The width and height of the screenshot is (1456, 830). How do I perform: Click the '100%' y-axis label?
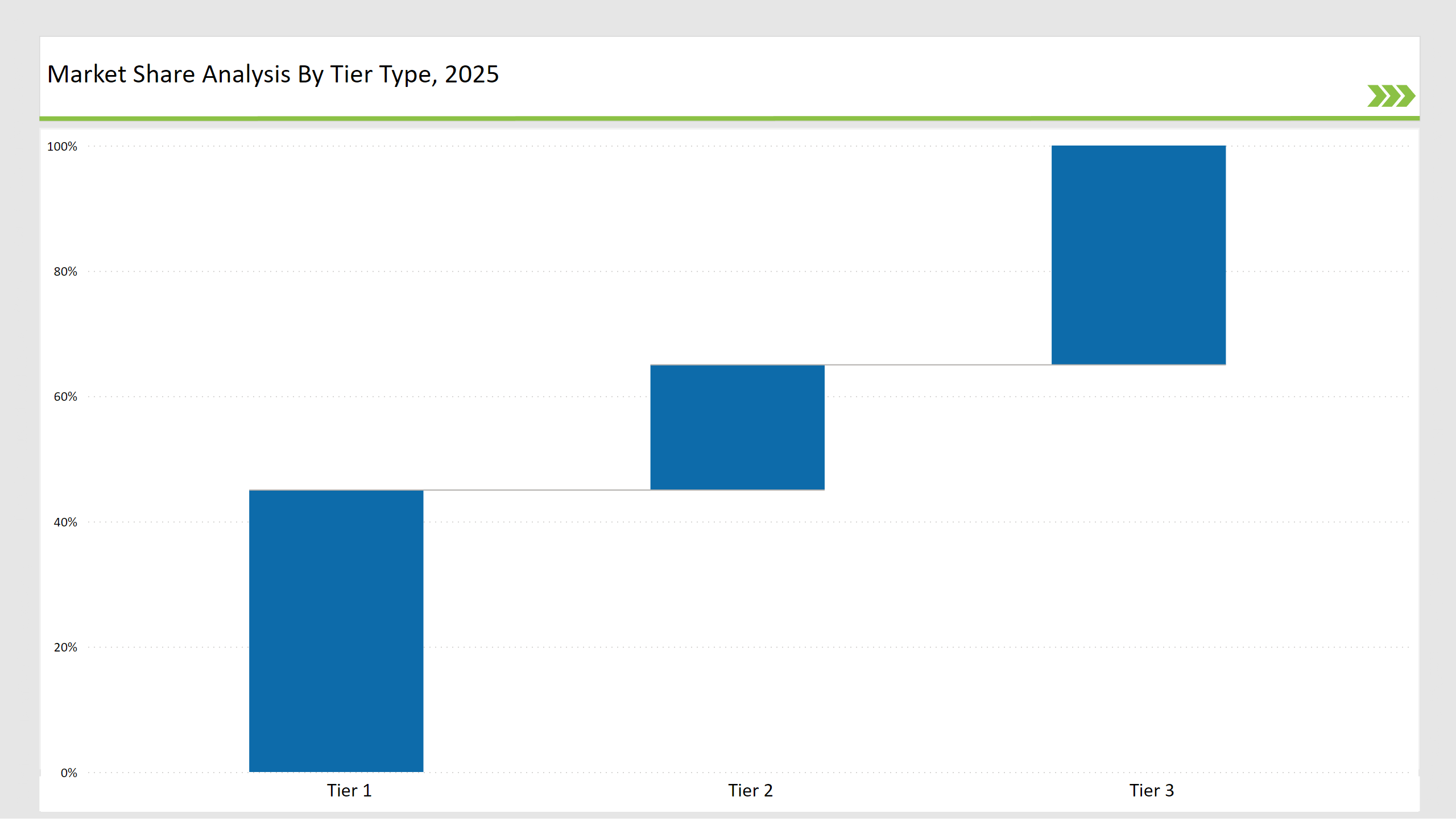[x=61, y=147]
